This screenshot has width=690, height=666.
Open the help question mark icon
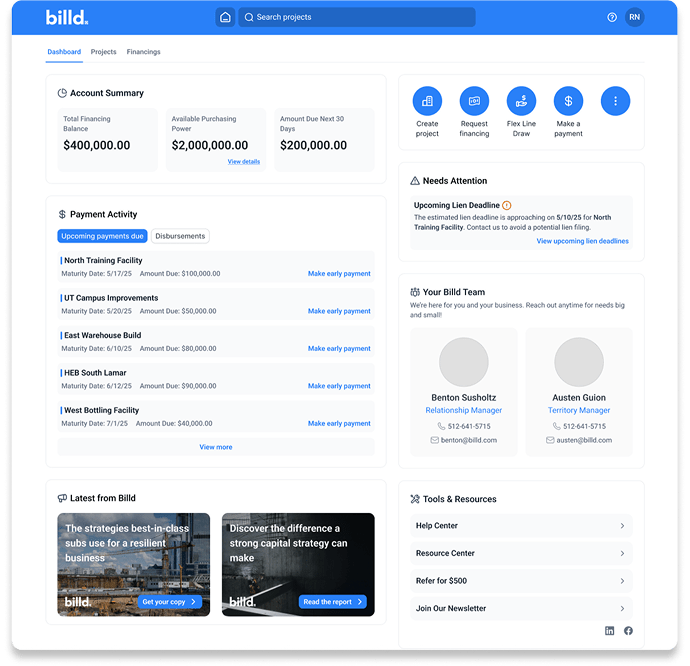612,17
